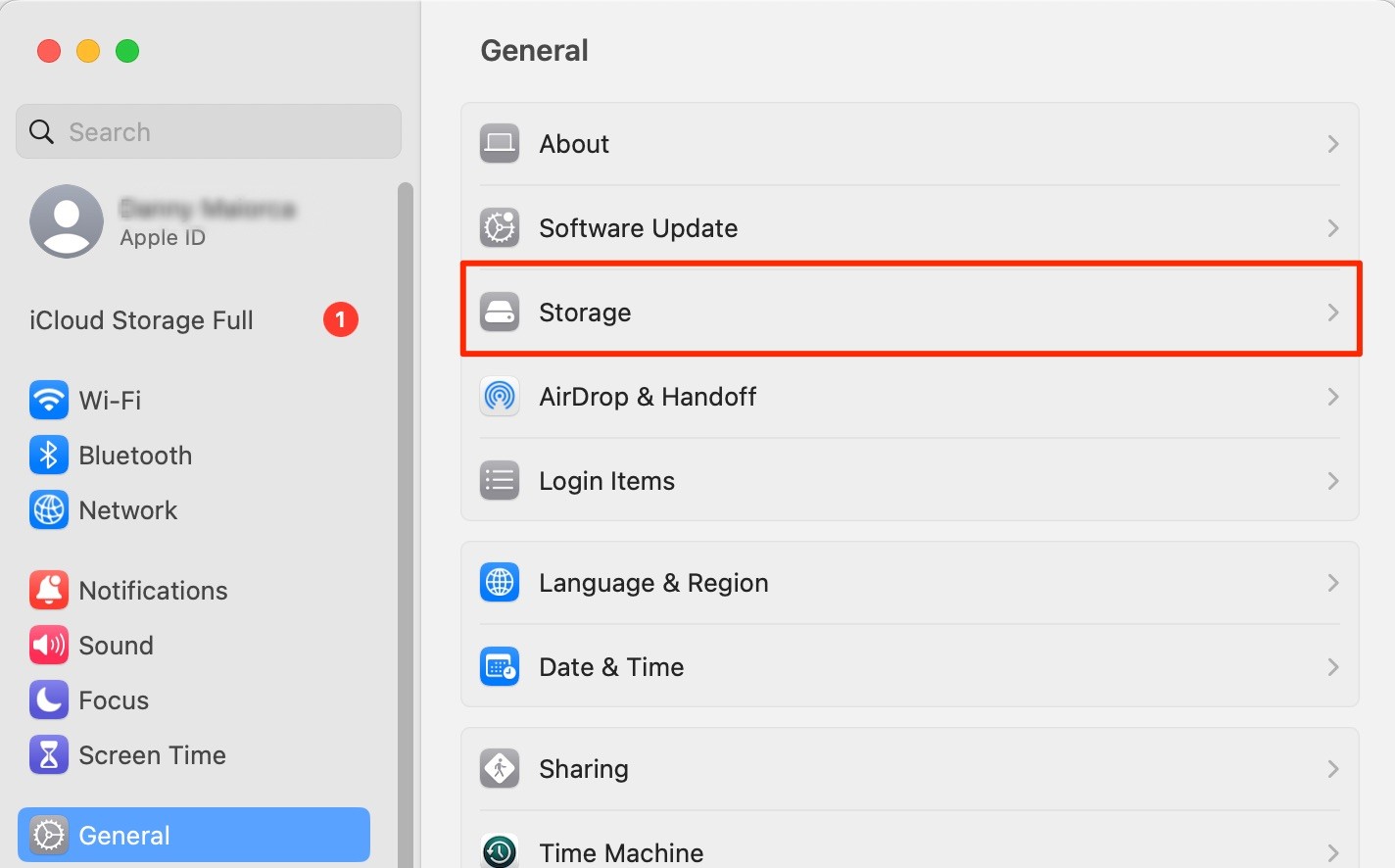
Task: Click the Software Update gear icon
Action: click(x=500, y=228)
